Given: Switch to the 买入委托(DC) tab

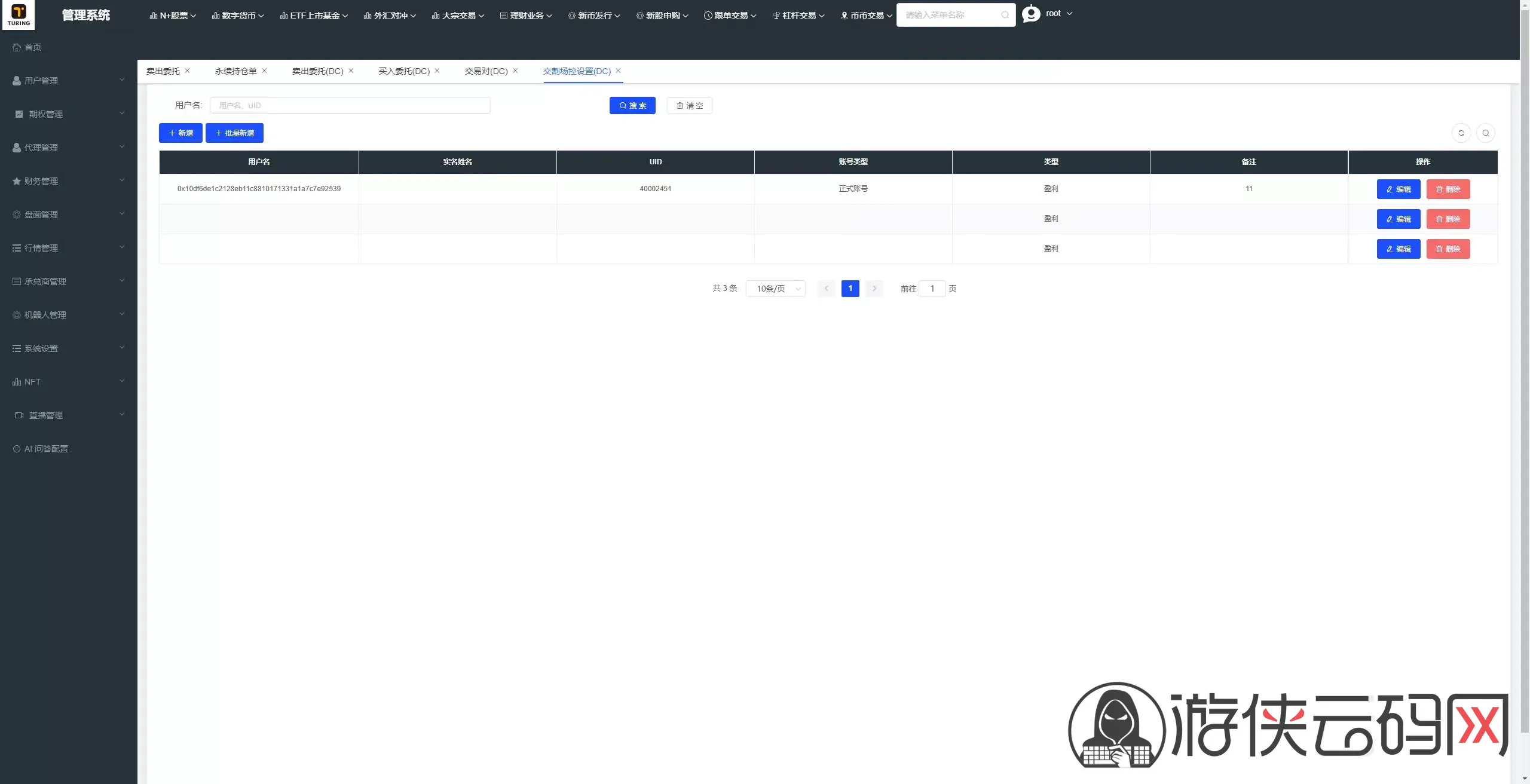Looking at the screenshot, I should click(404, 71).
